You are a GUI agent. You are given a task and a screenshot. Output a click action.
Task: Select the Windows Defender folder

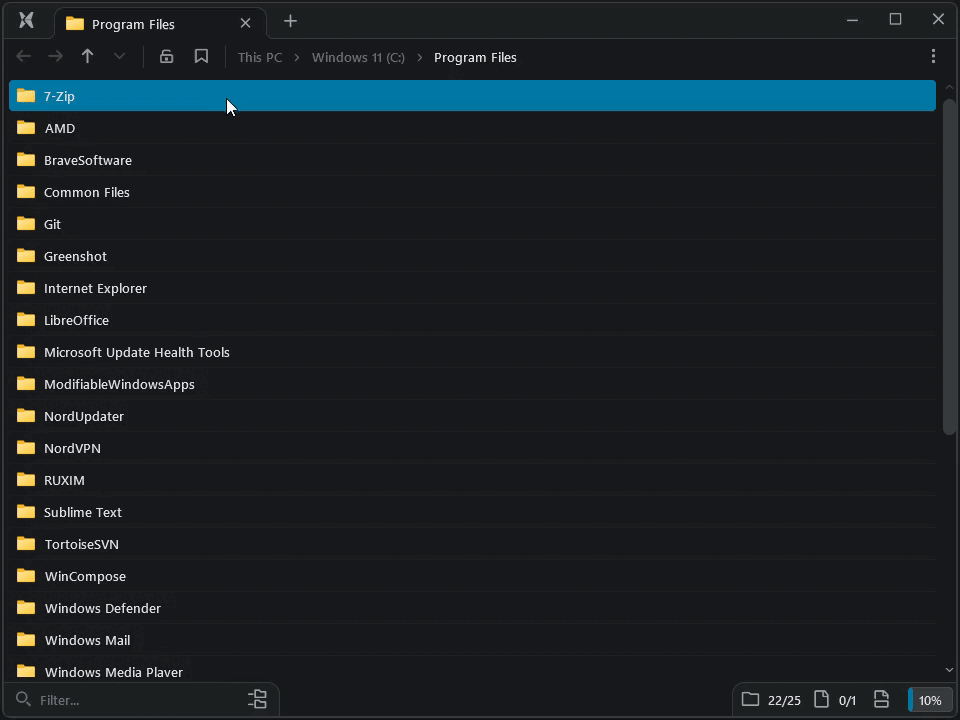[472, 608]
